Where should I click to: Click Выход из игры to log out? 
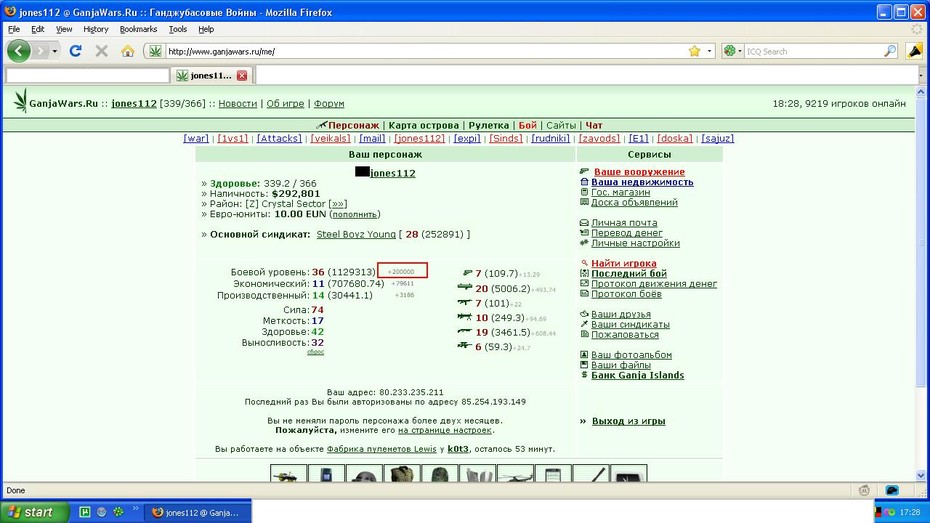(x=629, y=421)
